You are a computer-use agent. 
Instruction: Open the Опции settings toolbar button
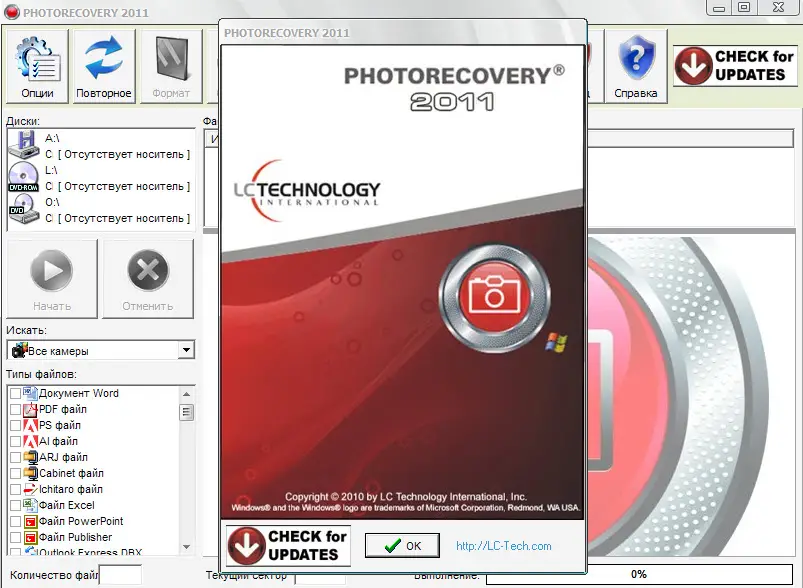(37, 66)
